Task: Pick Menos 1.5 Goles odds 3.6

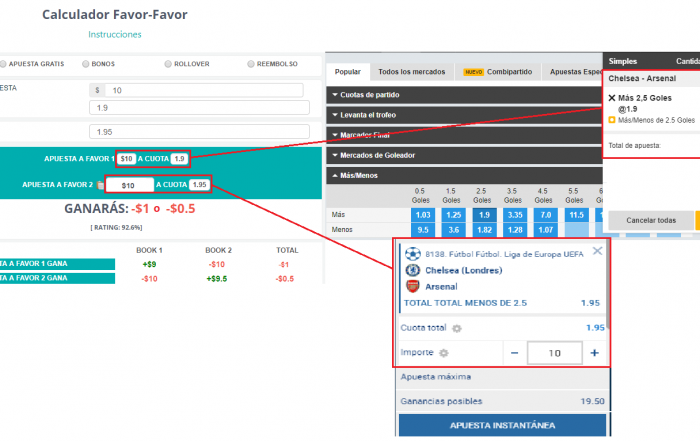Action: (x=454, y=230)
